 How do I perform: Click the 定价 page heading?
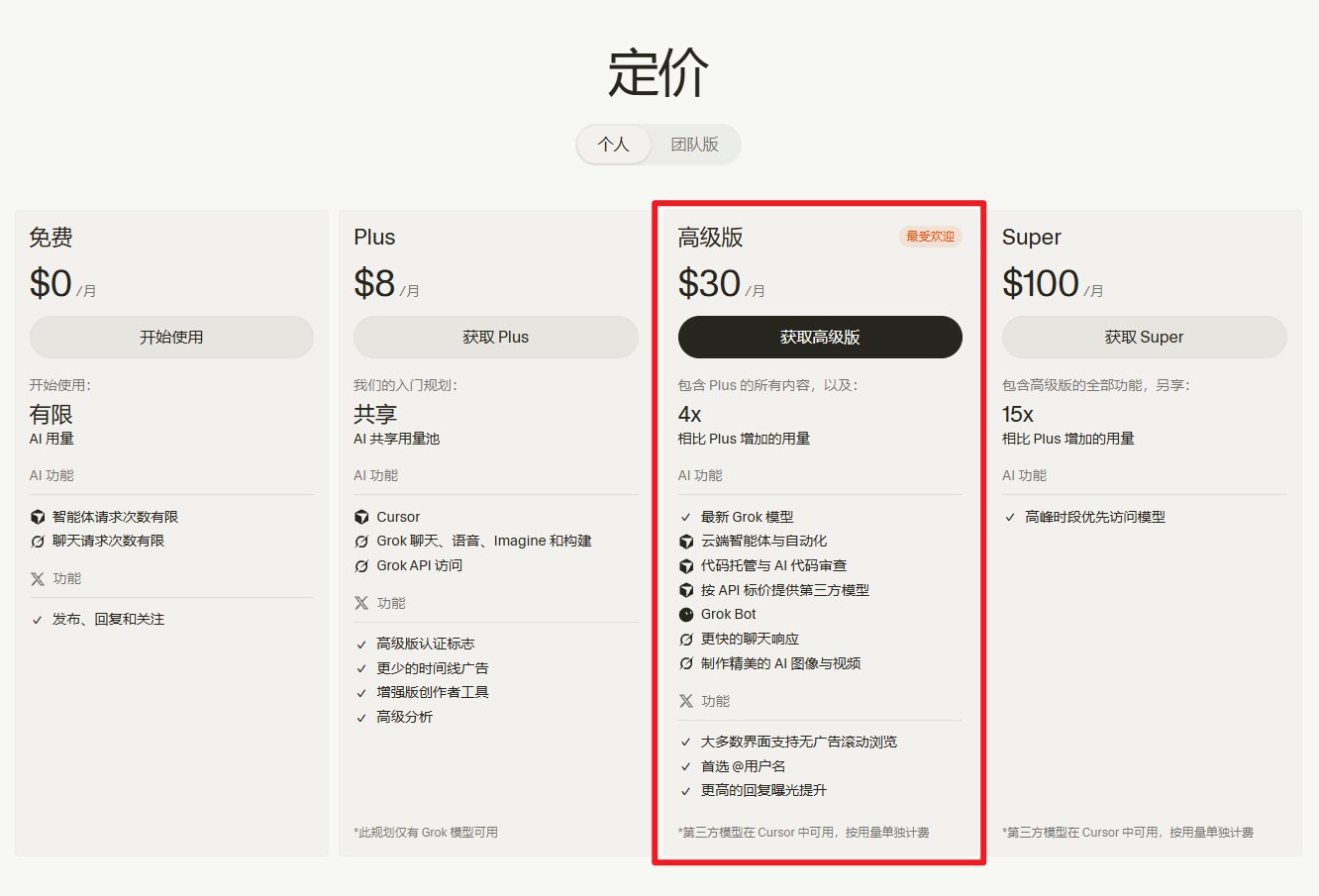(659, 73)
